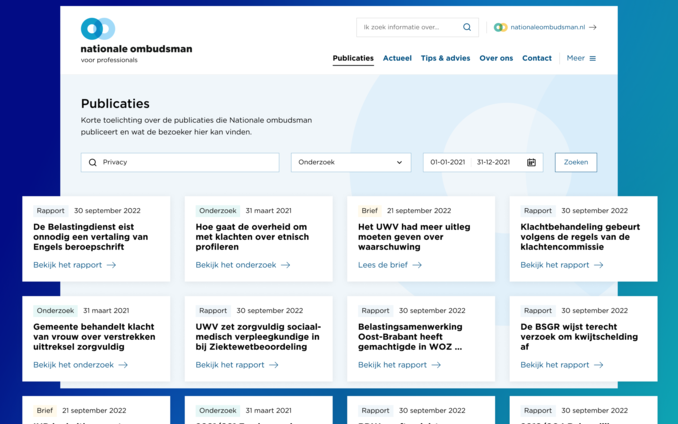Open the Publicaties menu item
The height and width of the screenshot is (424, 678).
point(353,58)
